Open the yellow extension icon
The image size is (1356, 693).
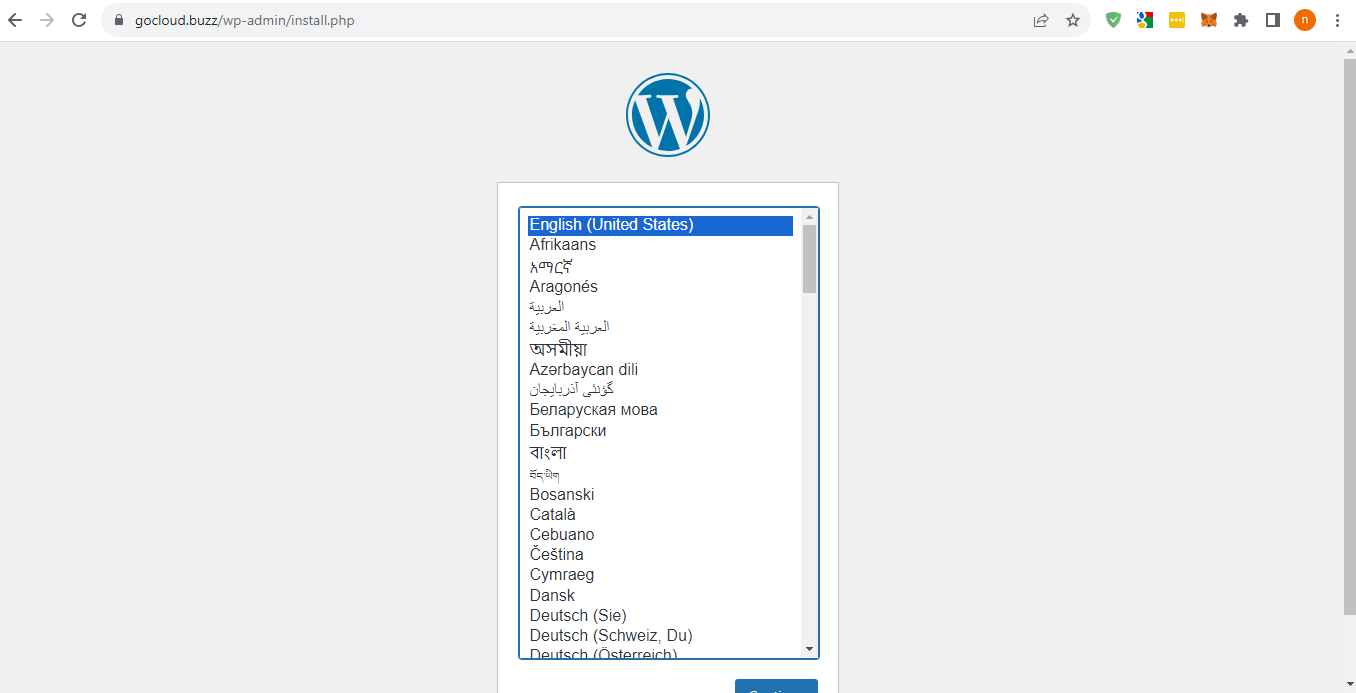[1177, 20]
